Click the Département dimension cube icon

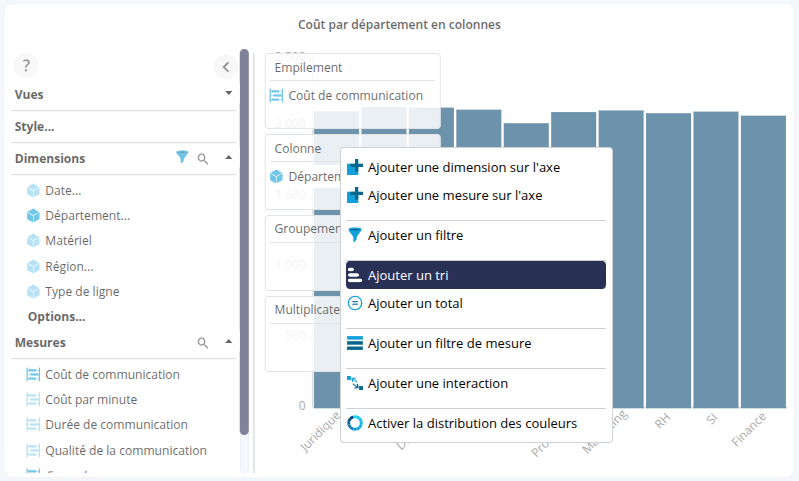coord(33,215)
